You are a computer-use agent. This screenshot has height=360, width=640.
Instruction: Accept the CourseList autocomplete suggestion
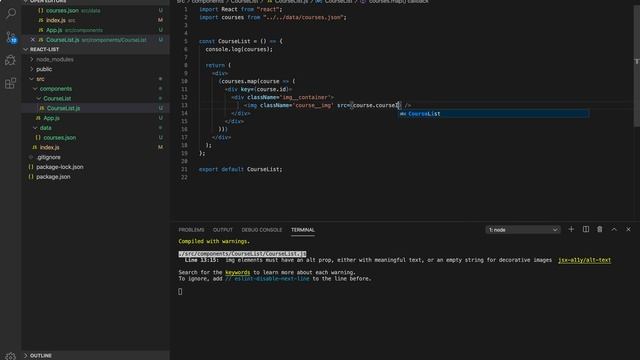click(493, 114)
